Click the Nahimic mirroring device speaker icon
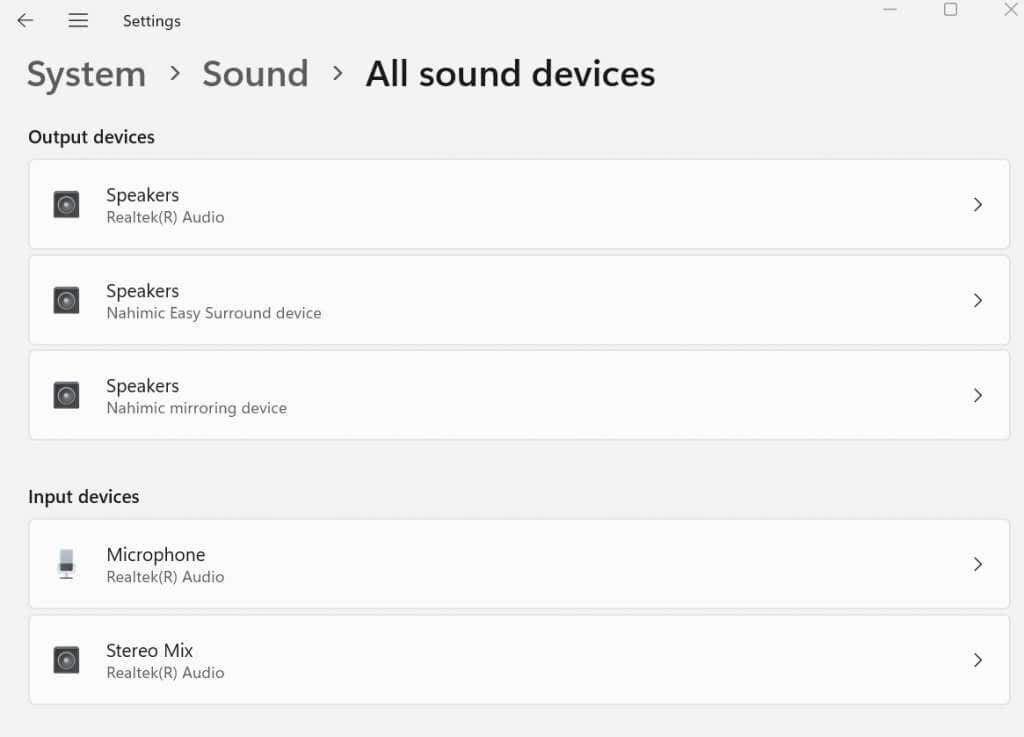The height and width of the screenshot is (737, 1024). coord(66,395)
